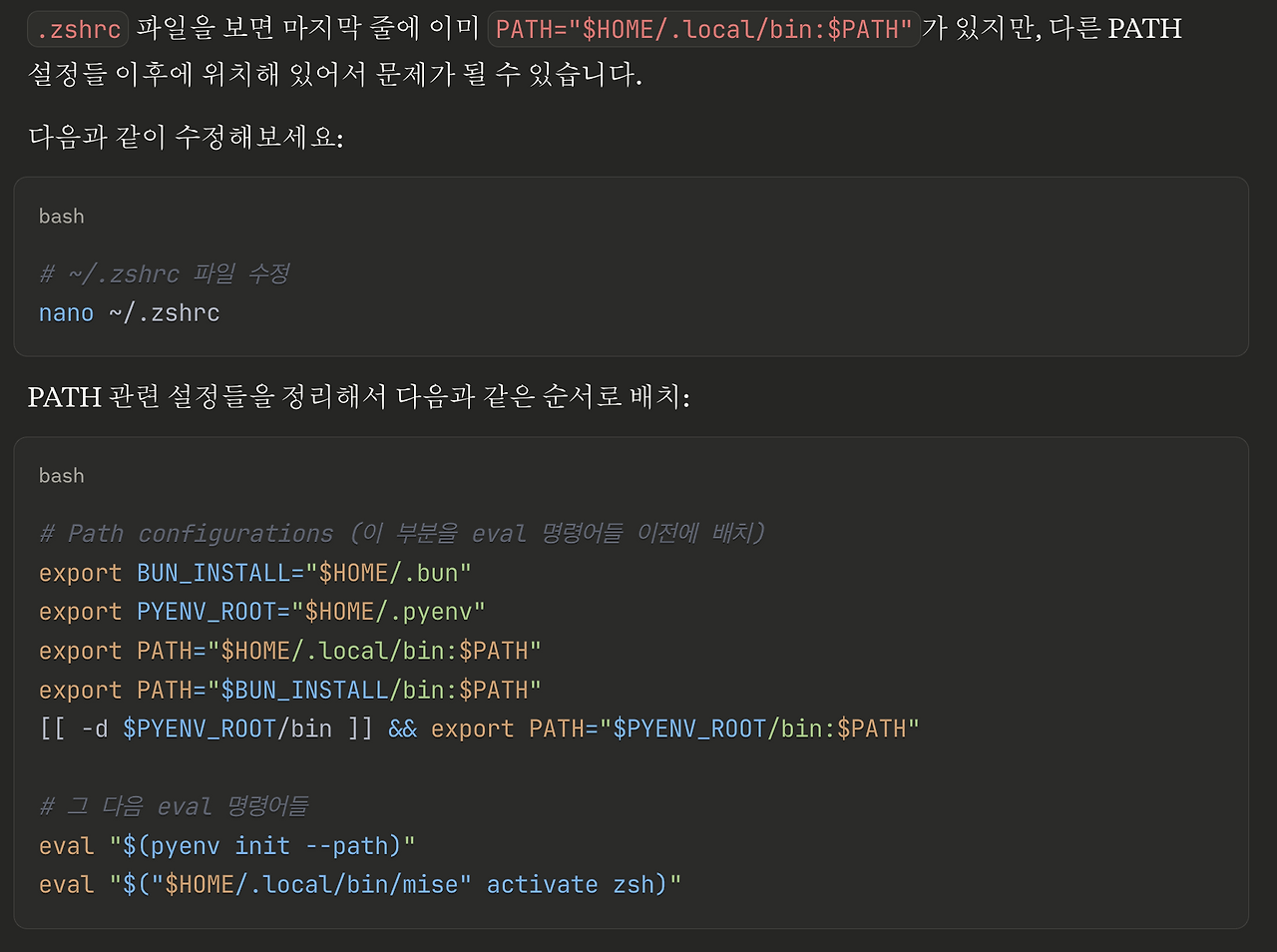1277x952 pixels.
Task: Click the bash label on the second code block
Action: coord(61,475)
